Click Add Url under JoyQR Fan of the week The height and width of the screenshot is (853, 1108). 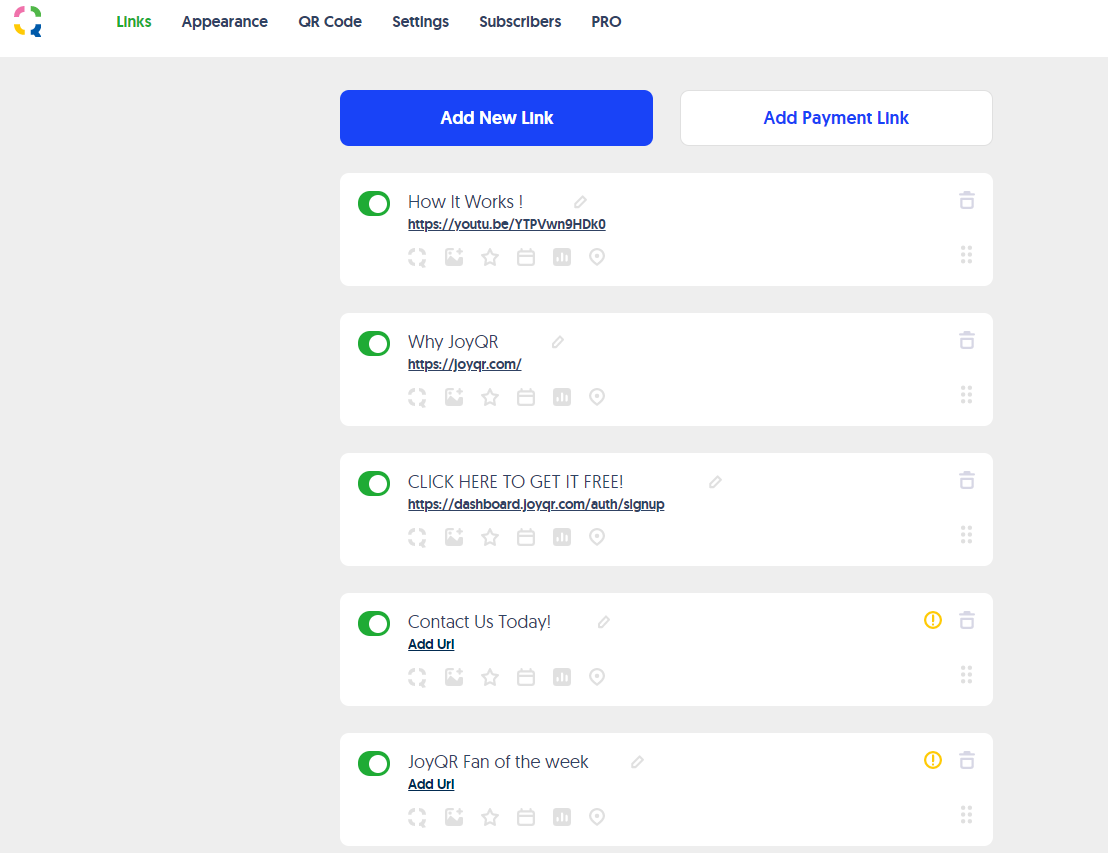point(431,784)
